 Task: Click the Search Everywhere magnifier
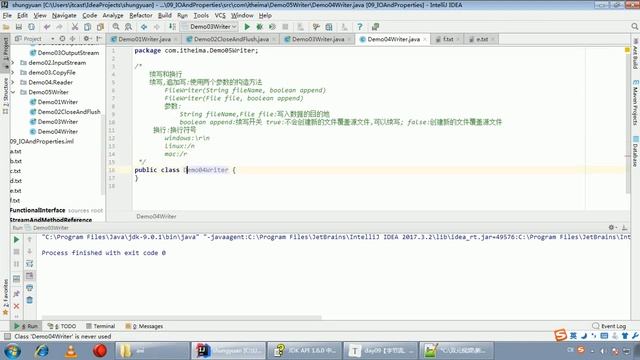pos(634,27)
